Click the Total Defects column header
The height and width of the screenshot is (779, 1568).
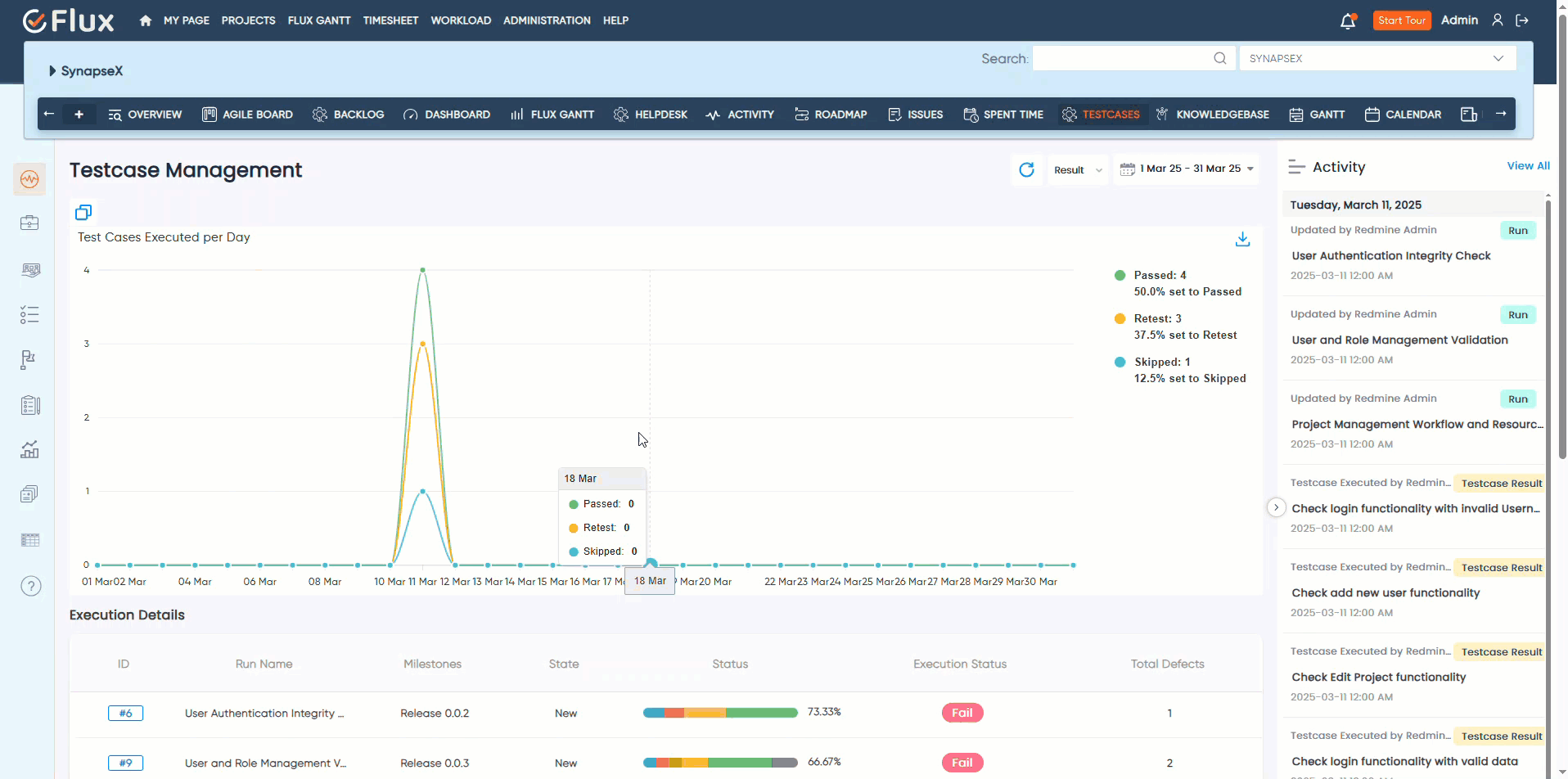pos(1167,664)
